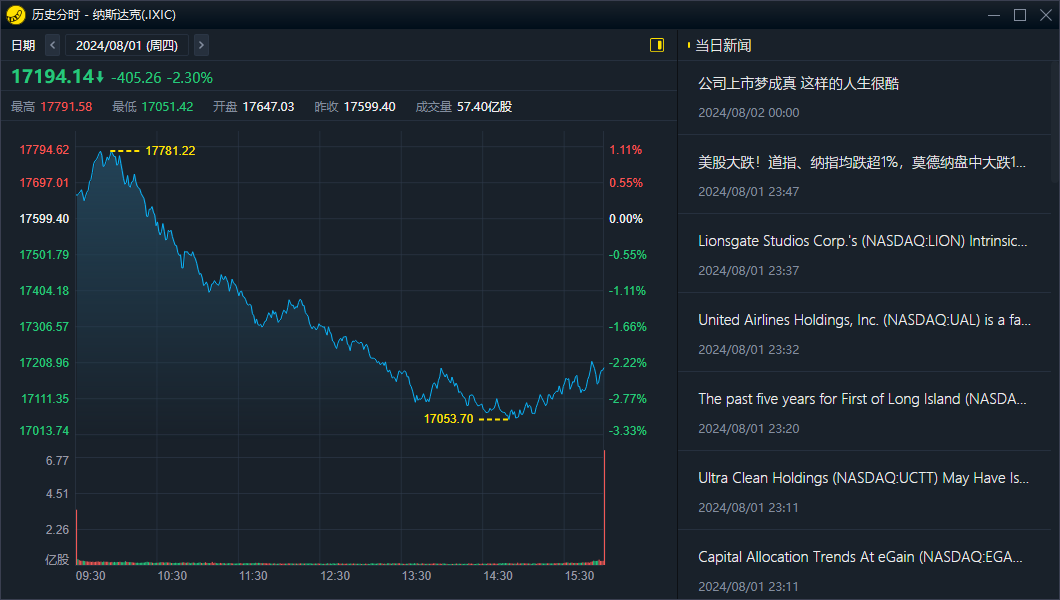
Task: Click y-axis label 17501.79
Action: coord(45,255)
